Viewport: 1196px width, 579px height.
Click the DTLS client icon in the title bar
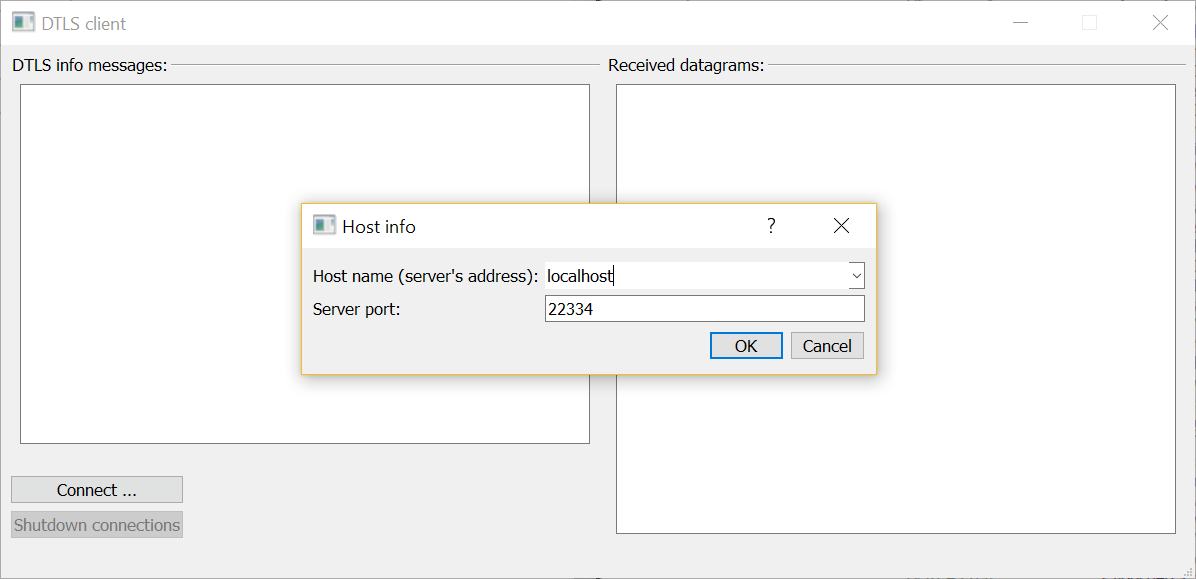coord(22,21)
